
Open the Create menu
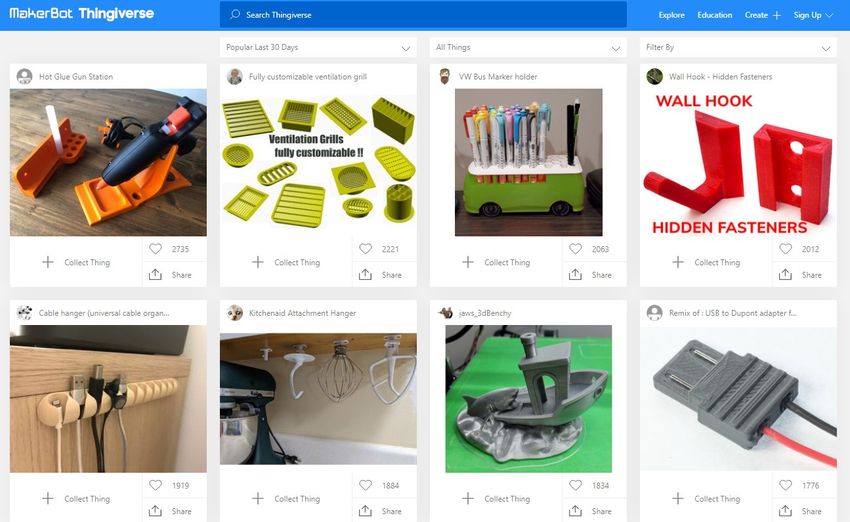(762, 15)
